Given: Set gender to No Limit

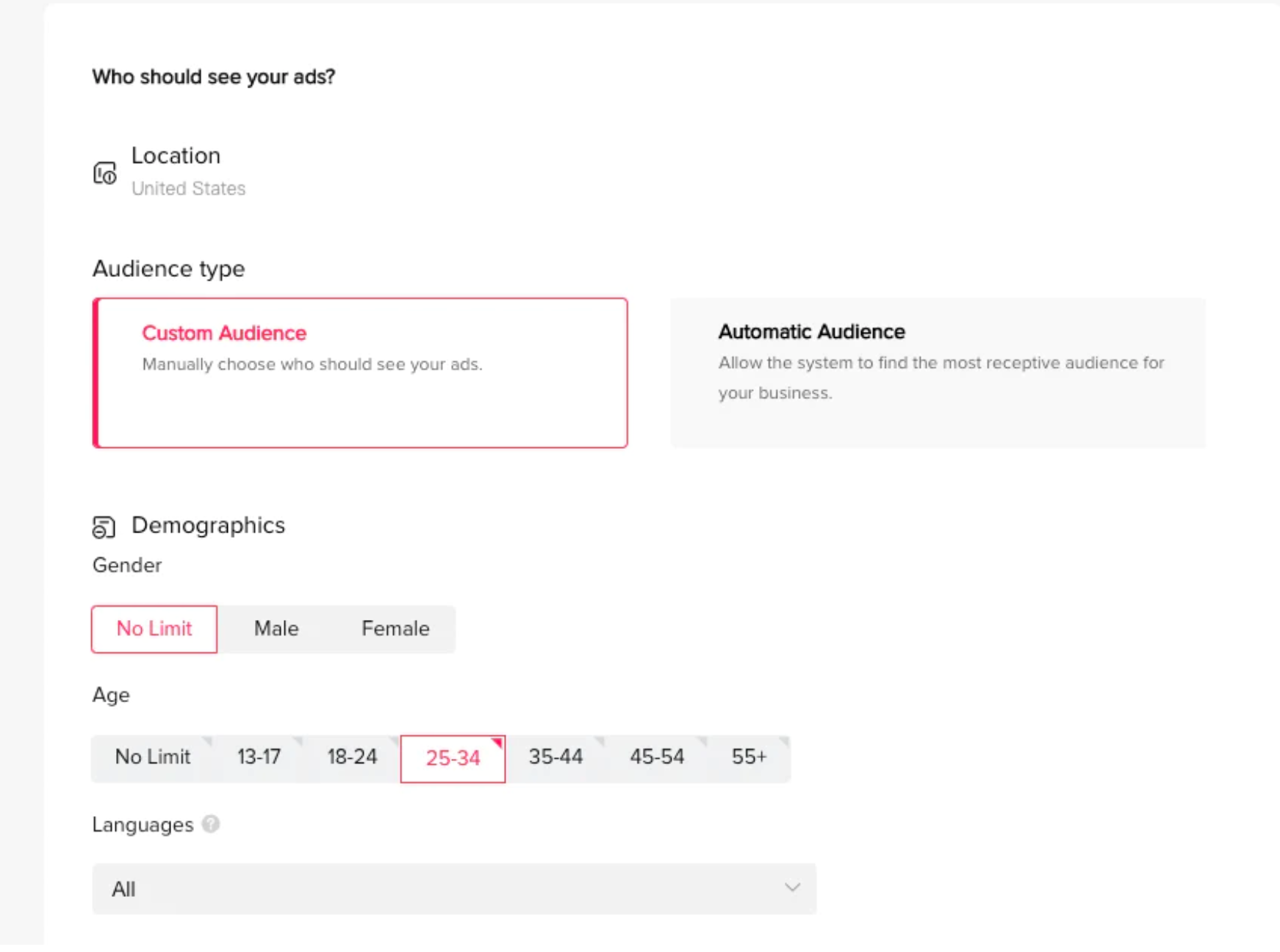Looking at the screenshot, I should click(x=154, y=629).
